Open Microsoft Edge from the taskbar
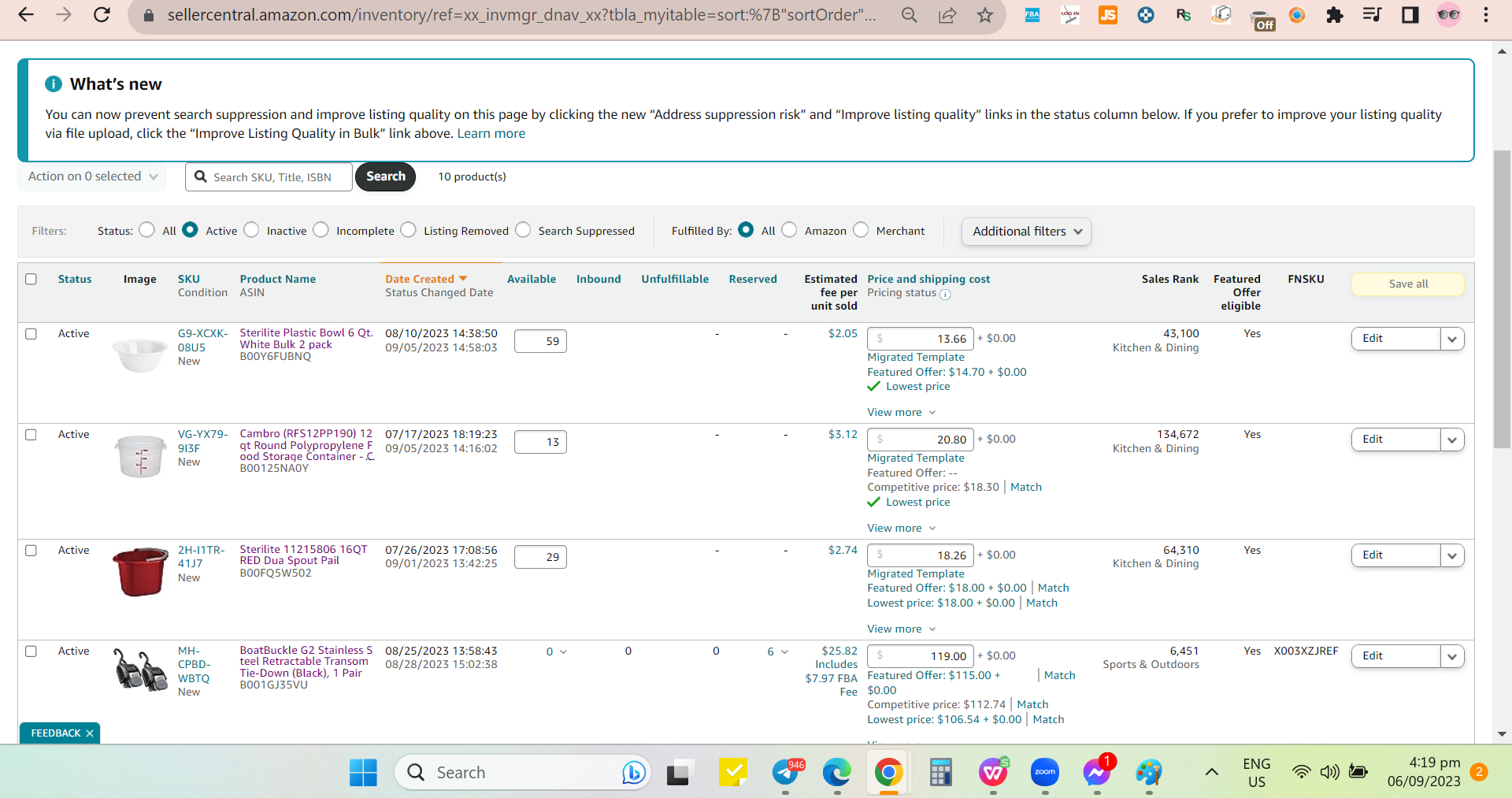The width and height of the screenshot is (1512, 798). tap(836, 773)
